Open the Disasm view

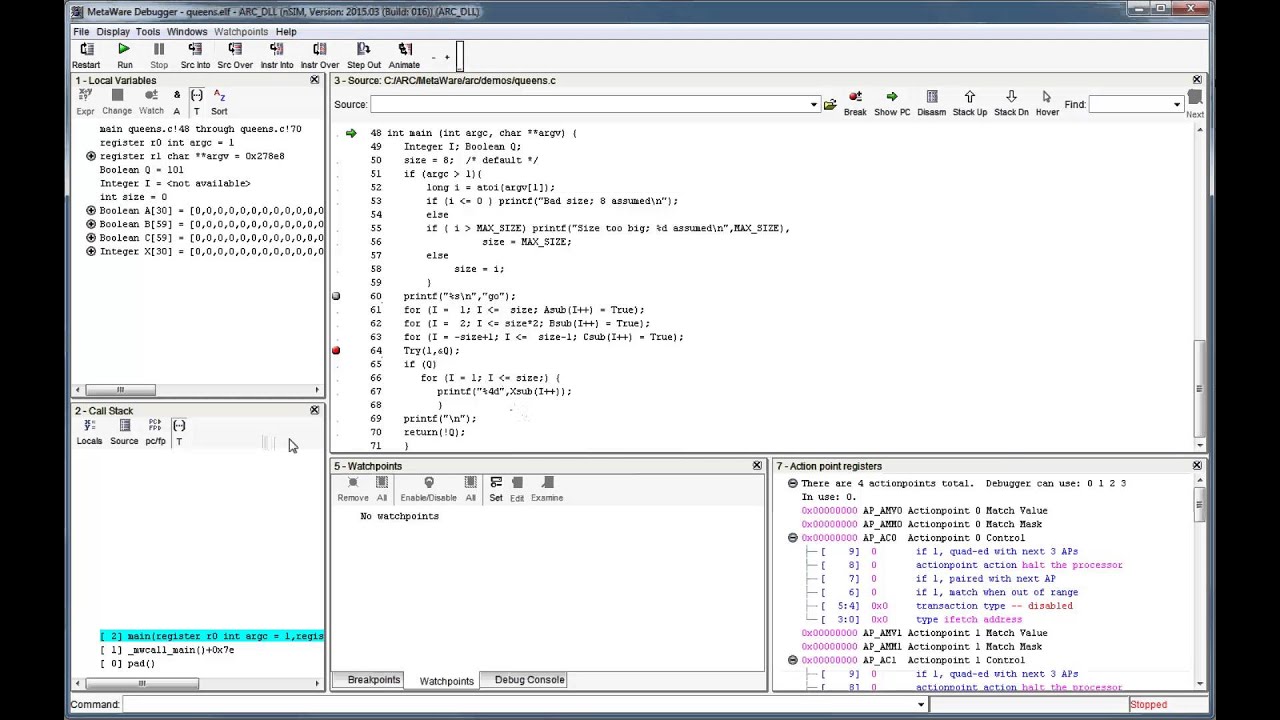932,103
